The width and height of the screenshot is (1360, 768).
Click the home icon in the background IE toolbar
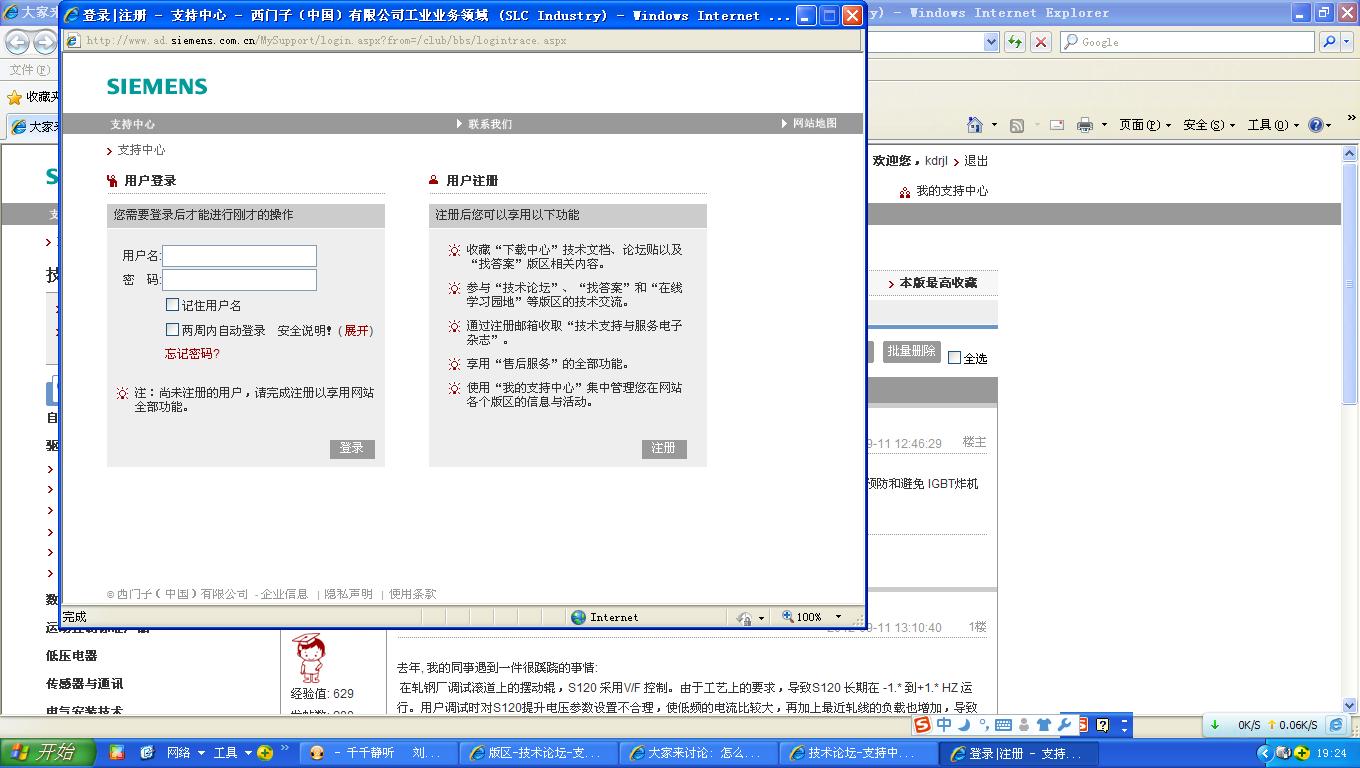tap(975, 125)
